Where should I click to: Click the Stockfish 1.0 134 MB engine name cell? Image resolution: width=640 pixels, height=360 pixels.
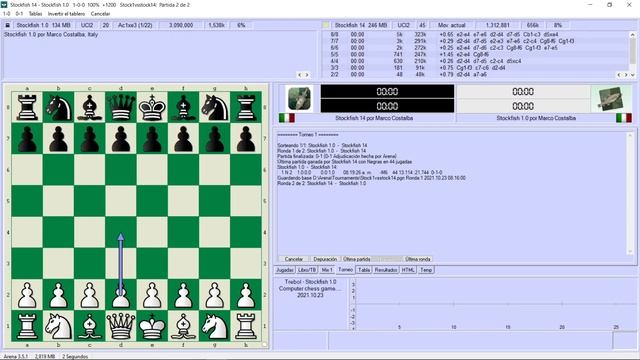[43, 25]
